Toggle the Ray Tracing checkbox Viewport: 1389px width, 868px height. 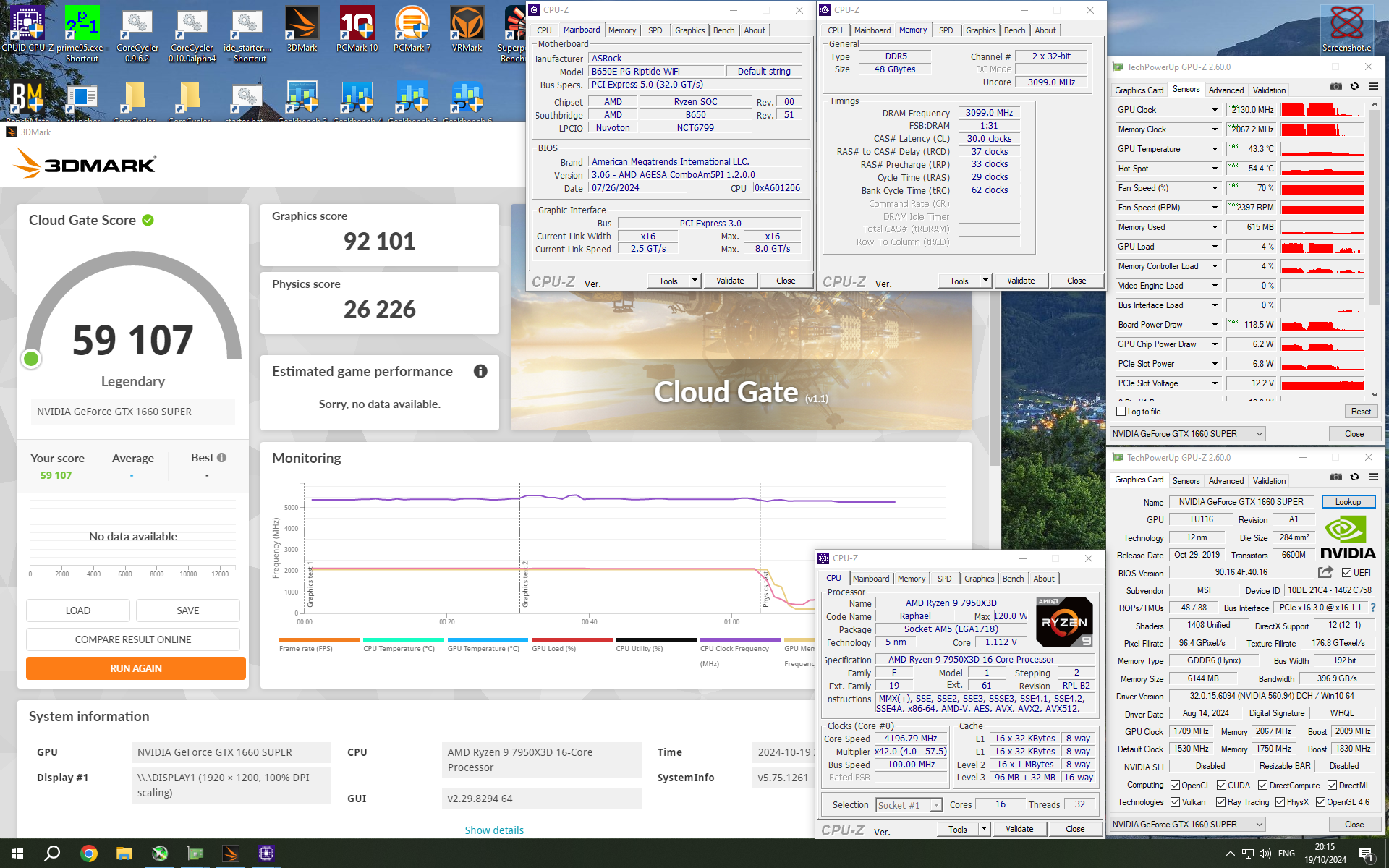click(x=1220, y=802)
